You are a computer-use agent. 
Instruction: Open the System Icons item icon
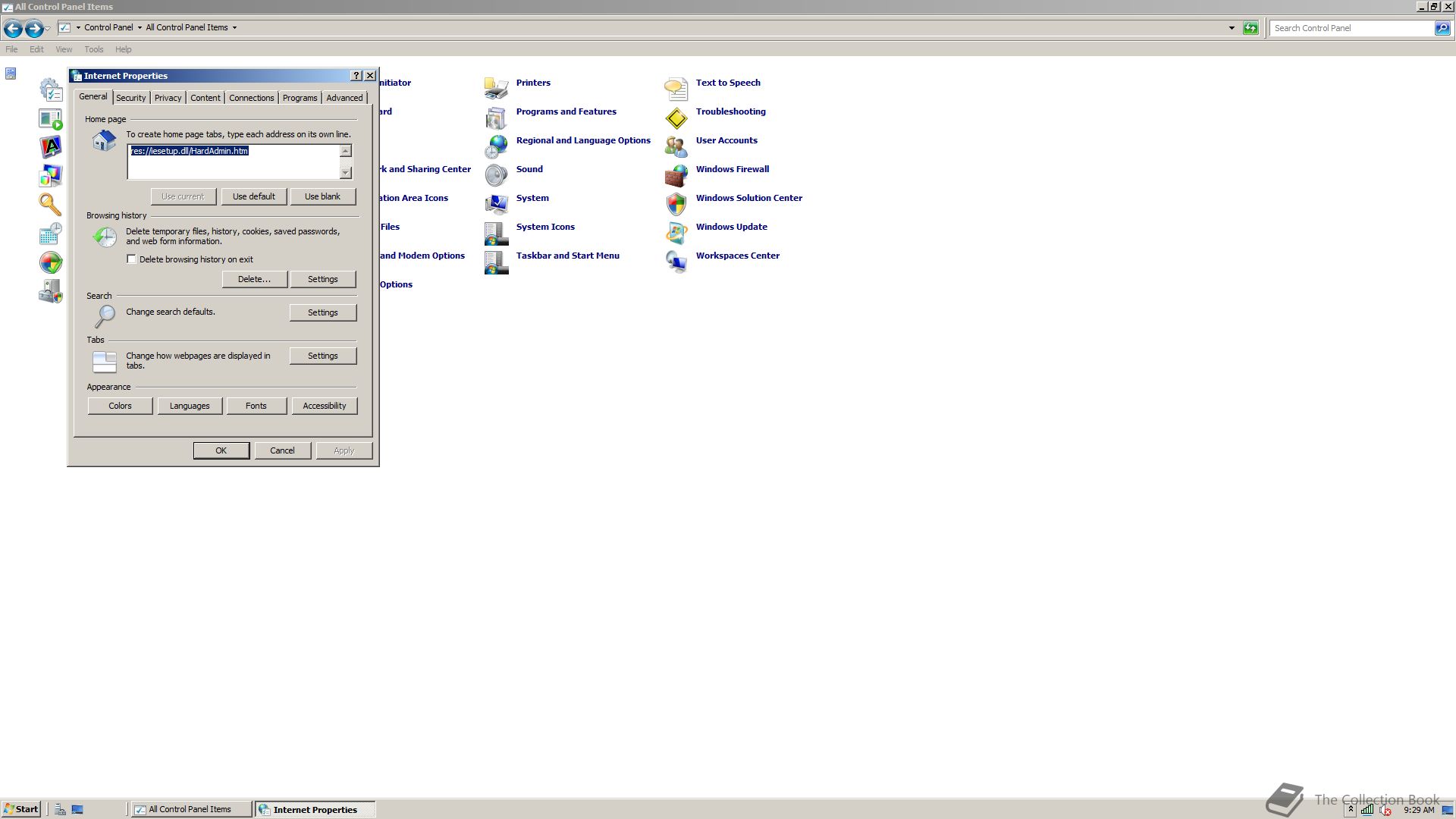496,233
